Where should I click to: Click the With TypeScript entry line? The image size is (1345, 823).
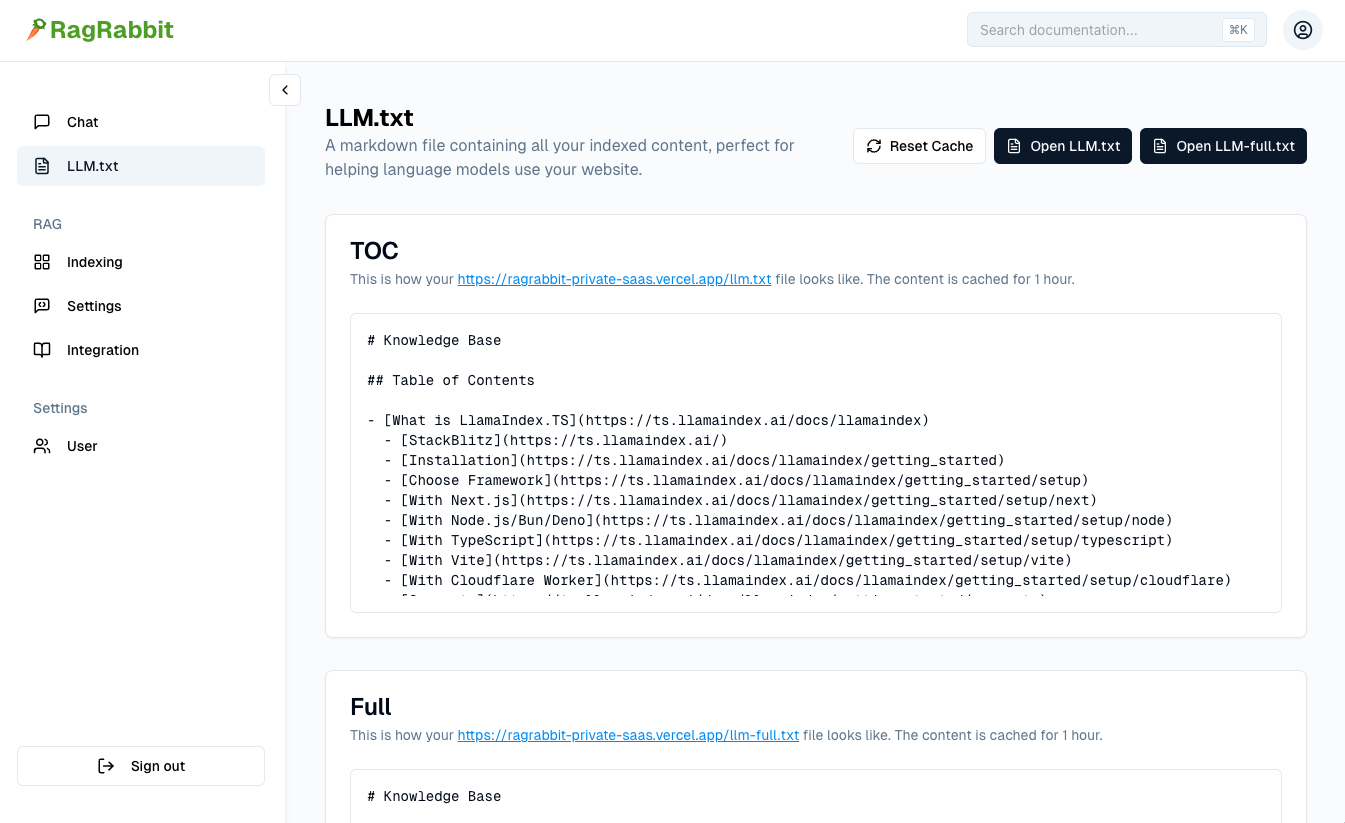click(778, 540)
